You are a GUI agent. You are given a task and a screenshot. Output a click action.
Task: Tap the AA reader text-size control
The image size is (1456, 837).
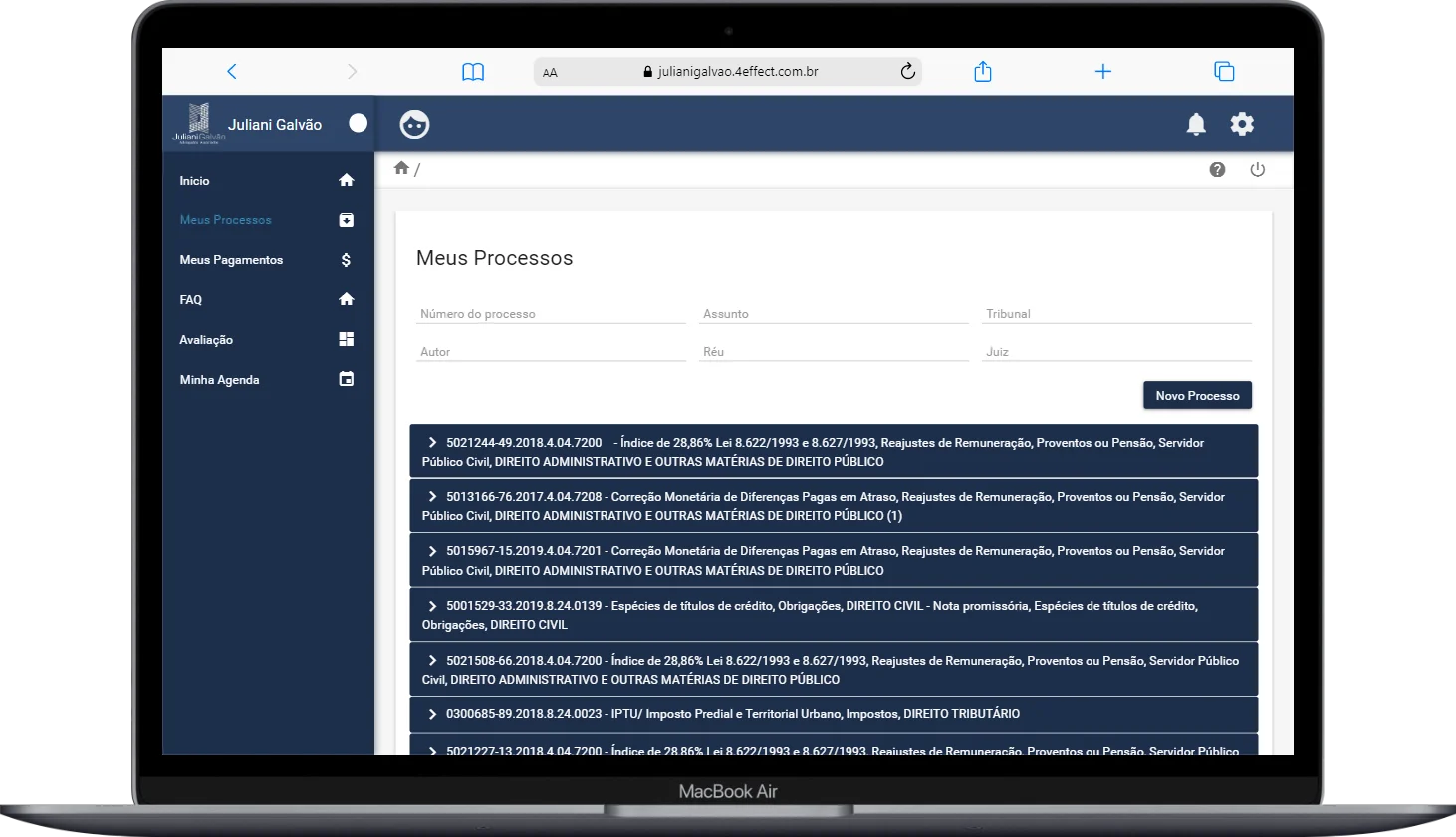[550, 72]
